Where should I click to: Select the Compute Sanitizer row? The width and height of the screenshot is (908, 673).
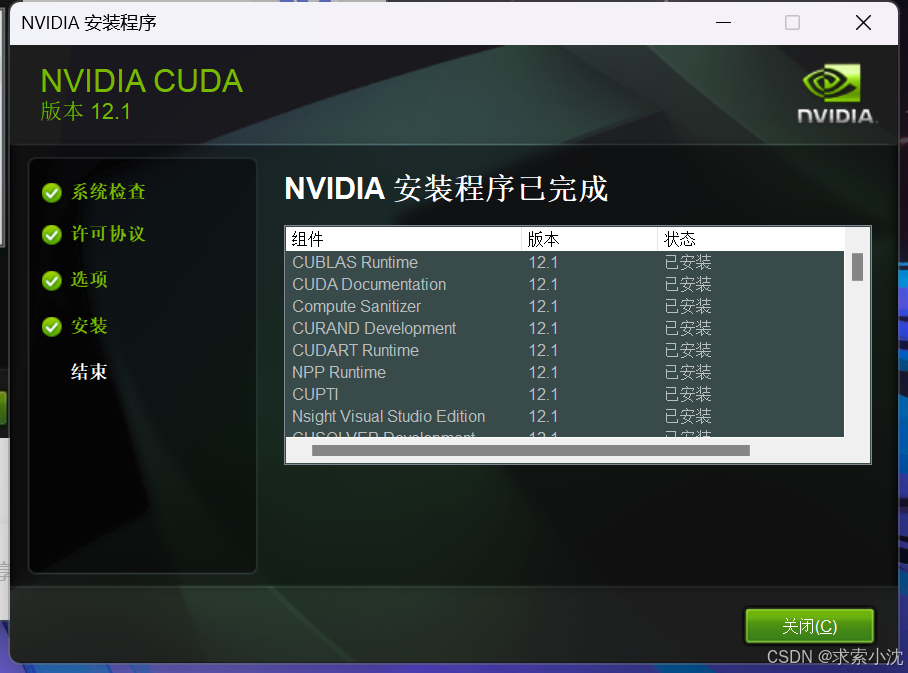pyautogui.click(x=565, y=306)
